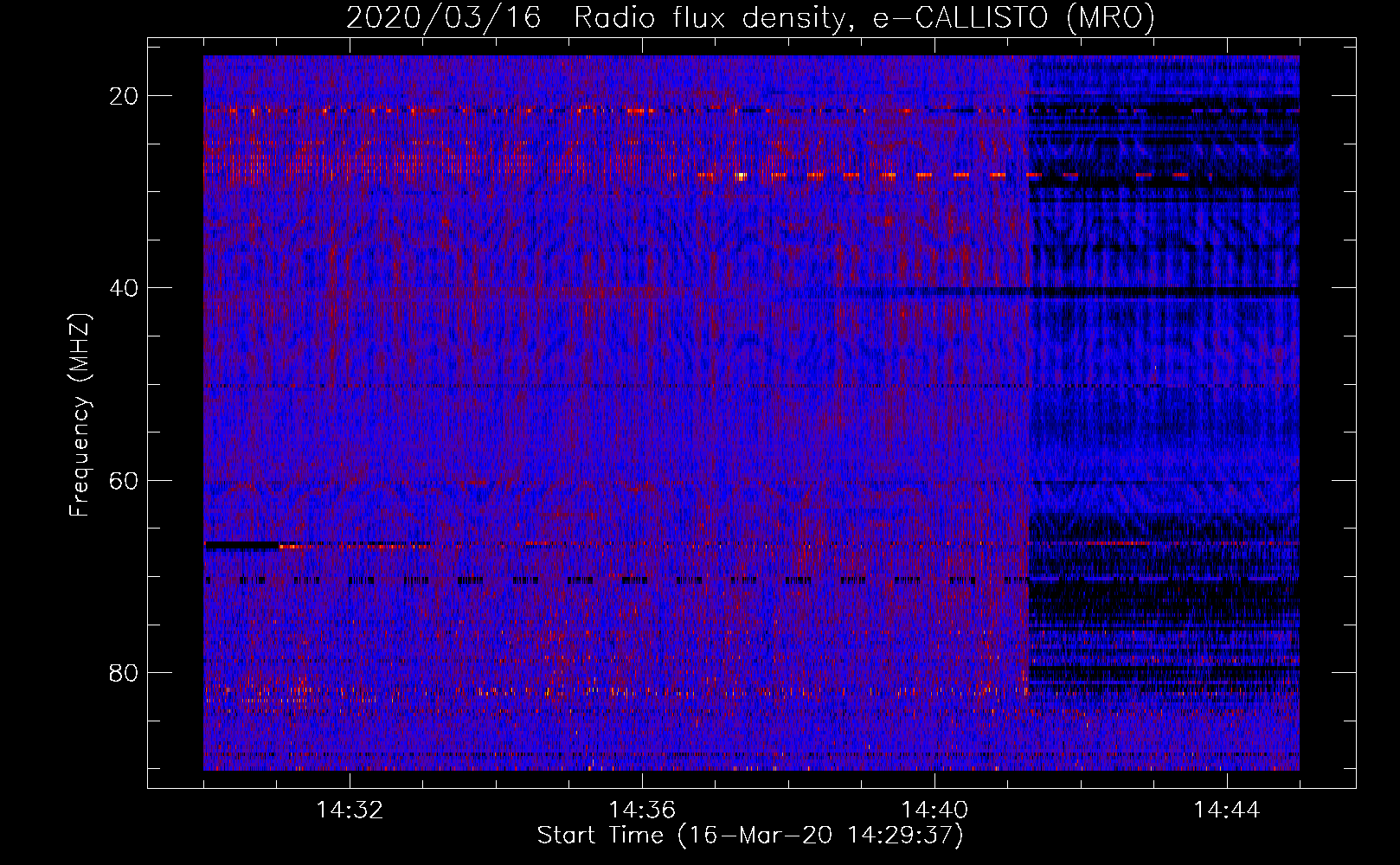Viewport: 1400px width, 865px height.
Task: Click the 40 MHz frequency tick label
Action: pos(124,288)
